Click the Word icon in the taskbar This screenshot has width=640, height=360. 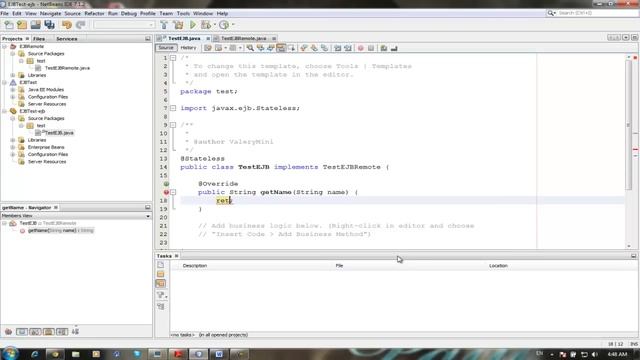point(219,354)
